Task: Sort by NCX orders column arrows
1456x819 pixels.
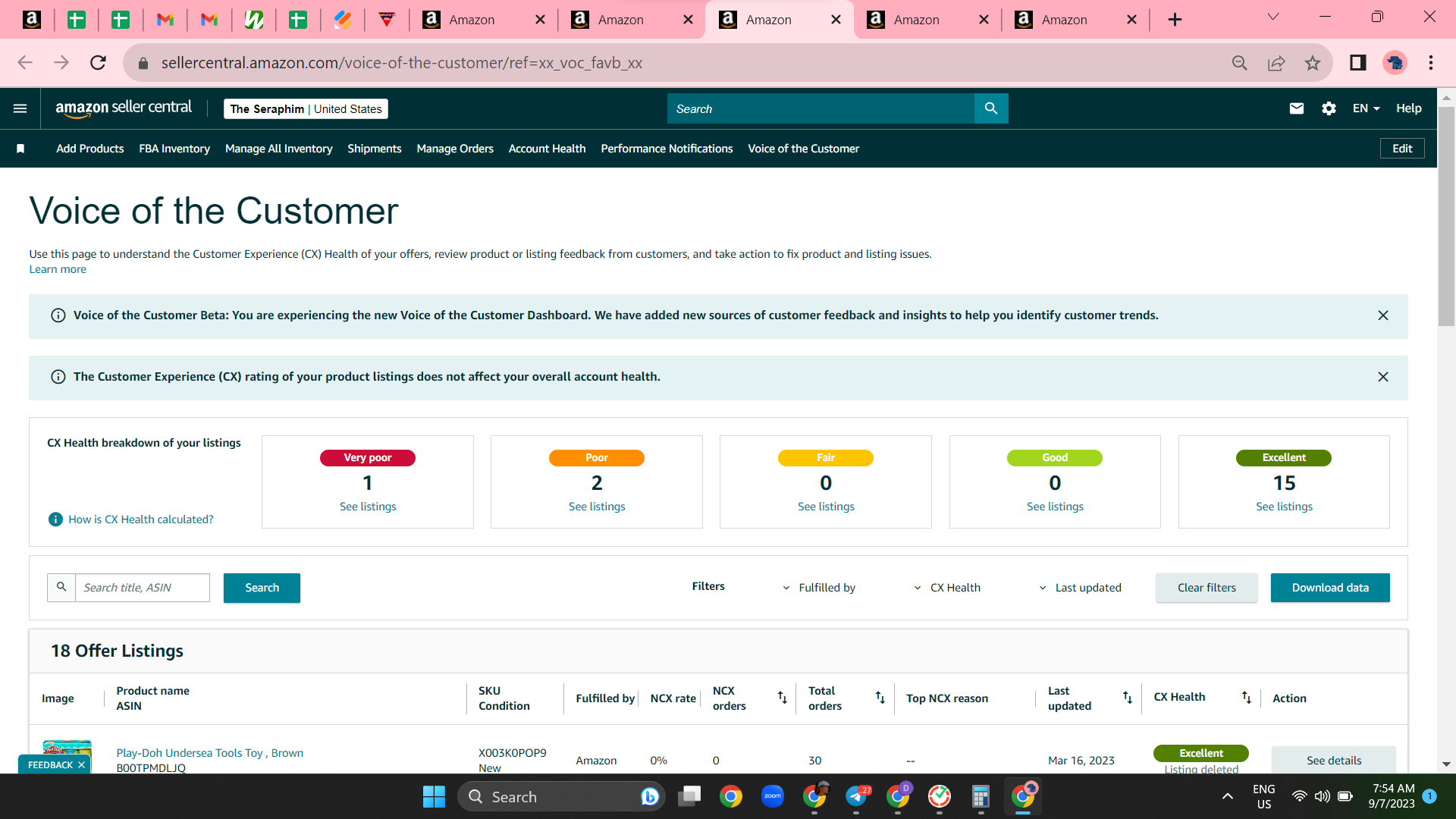Action: point(783,698)
